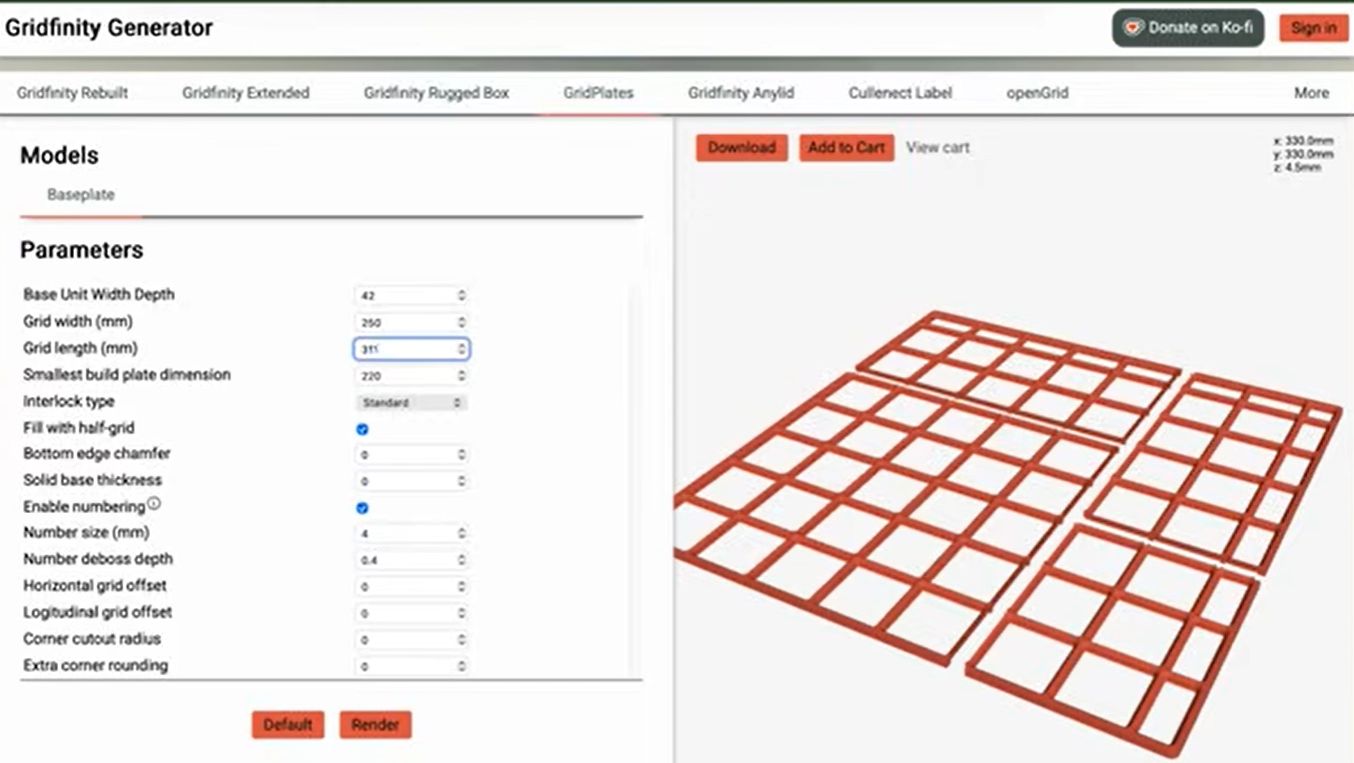Download the generated baseplate model
The width and height of the screenshot is (1354, 763).
pos(742,148)
